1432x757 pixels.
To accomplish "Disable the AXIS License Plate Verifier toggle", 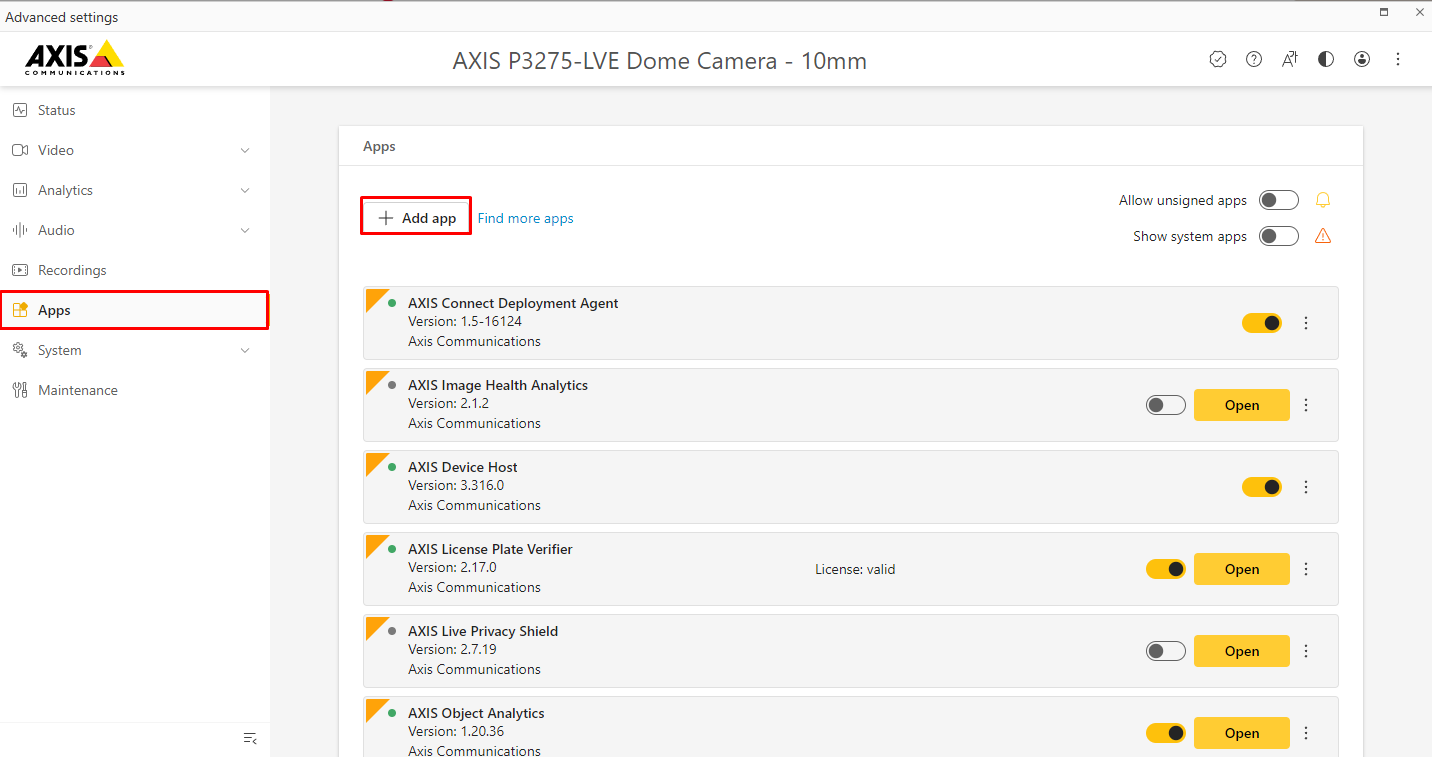I will coord(1165,569).
